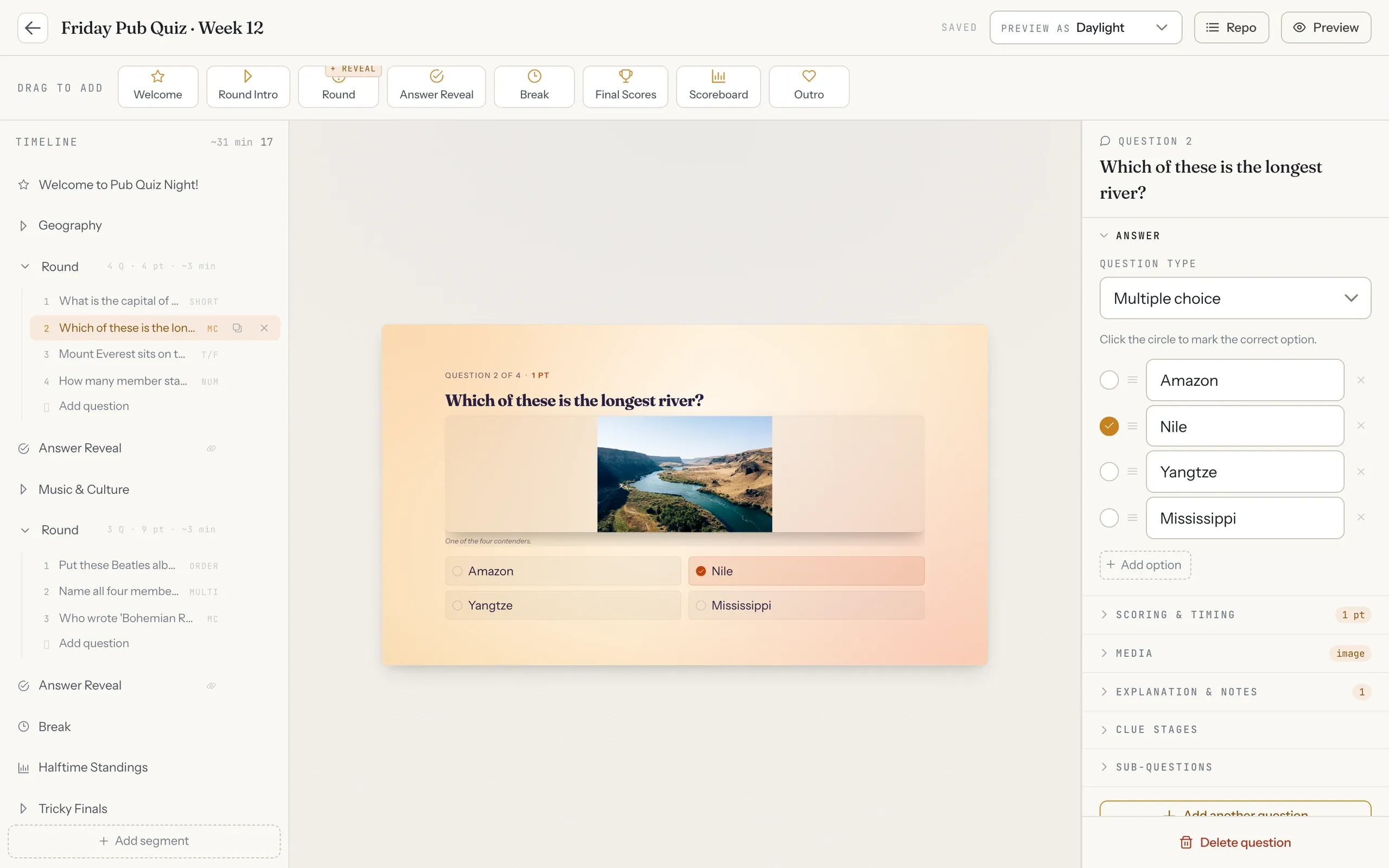
Task: Click Delete question
Action: click(x=1234, y=842)
